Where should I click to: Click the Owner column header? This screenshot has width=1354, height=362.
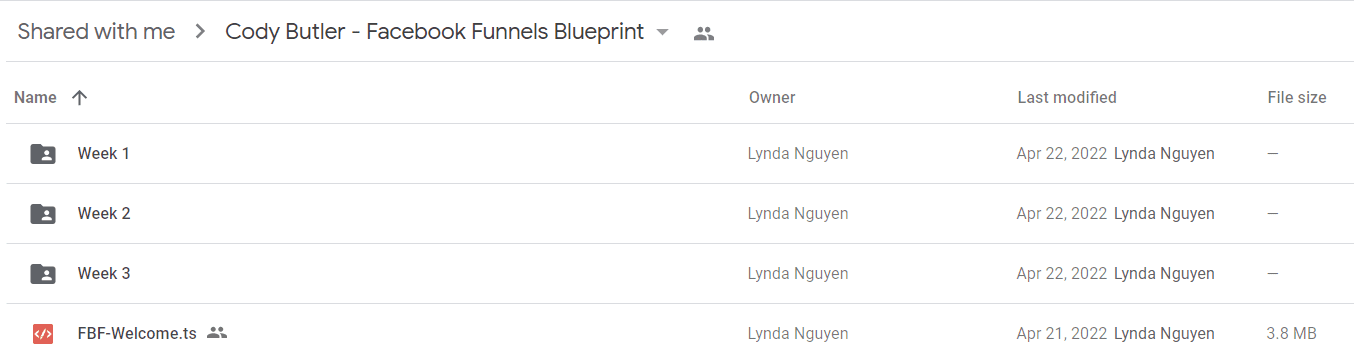tap(772, 97)
